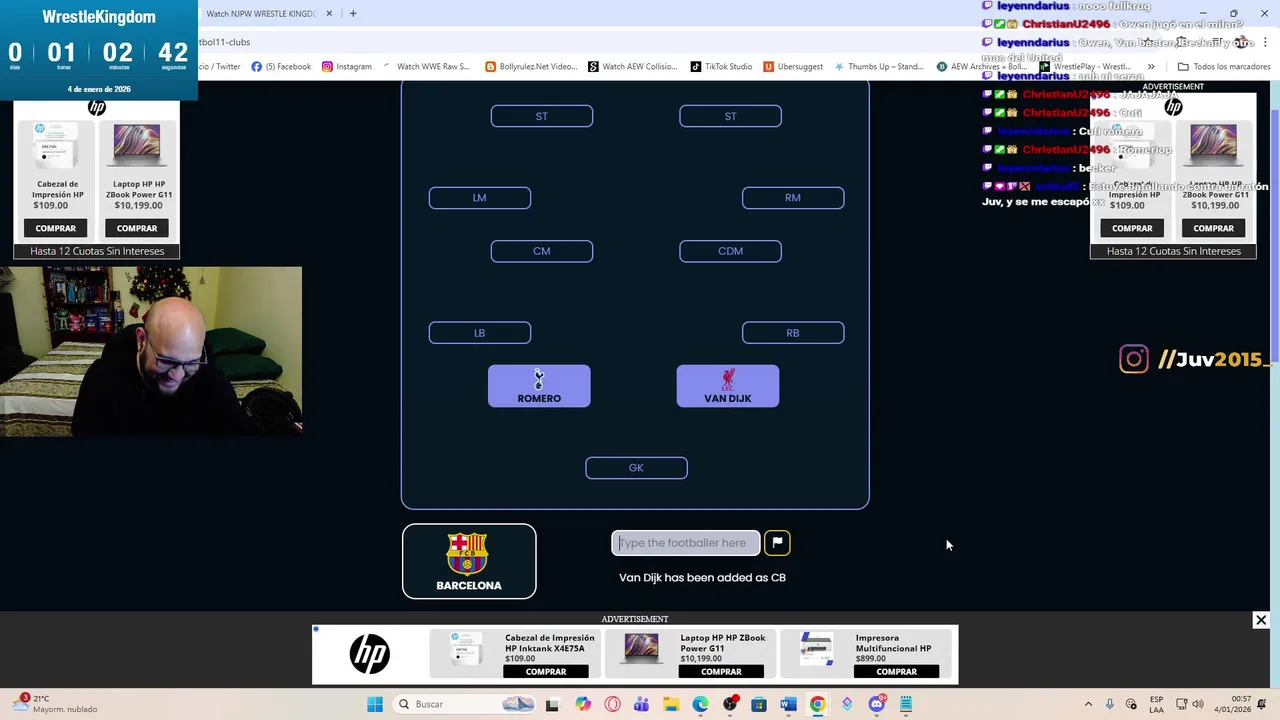Open the ESP LAA language switcher
The image size is (1280, 720).
1157,704
